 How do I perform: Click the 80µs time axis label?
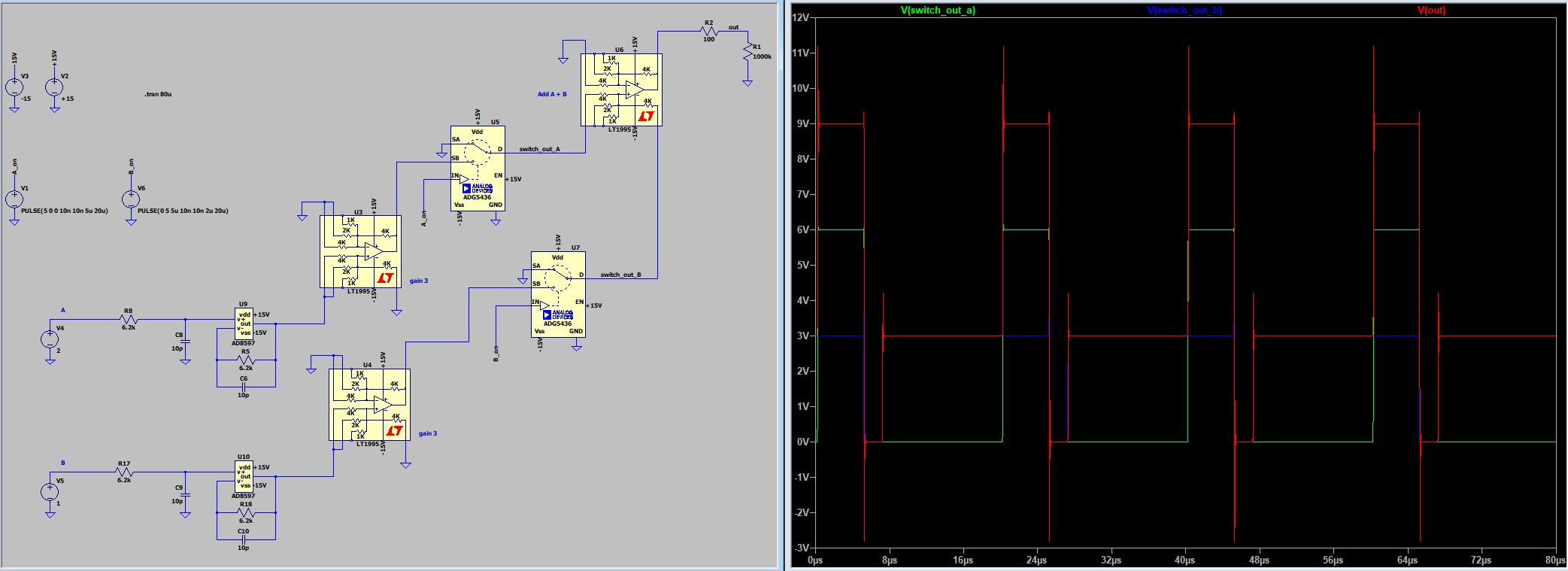[x=1555, y=560]
